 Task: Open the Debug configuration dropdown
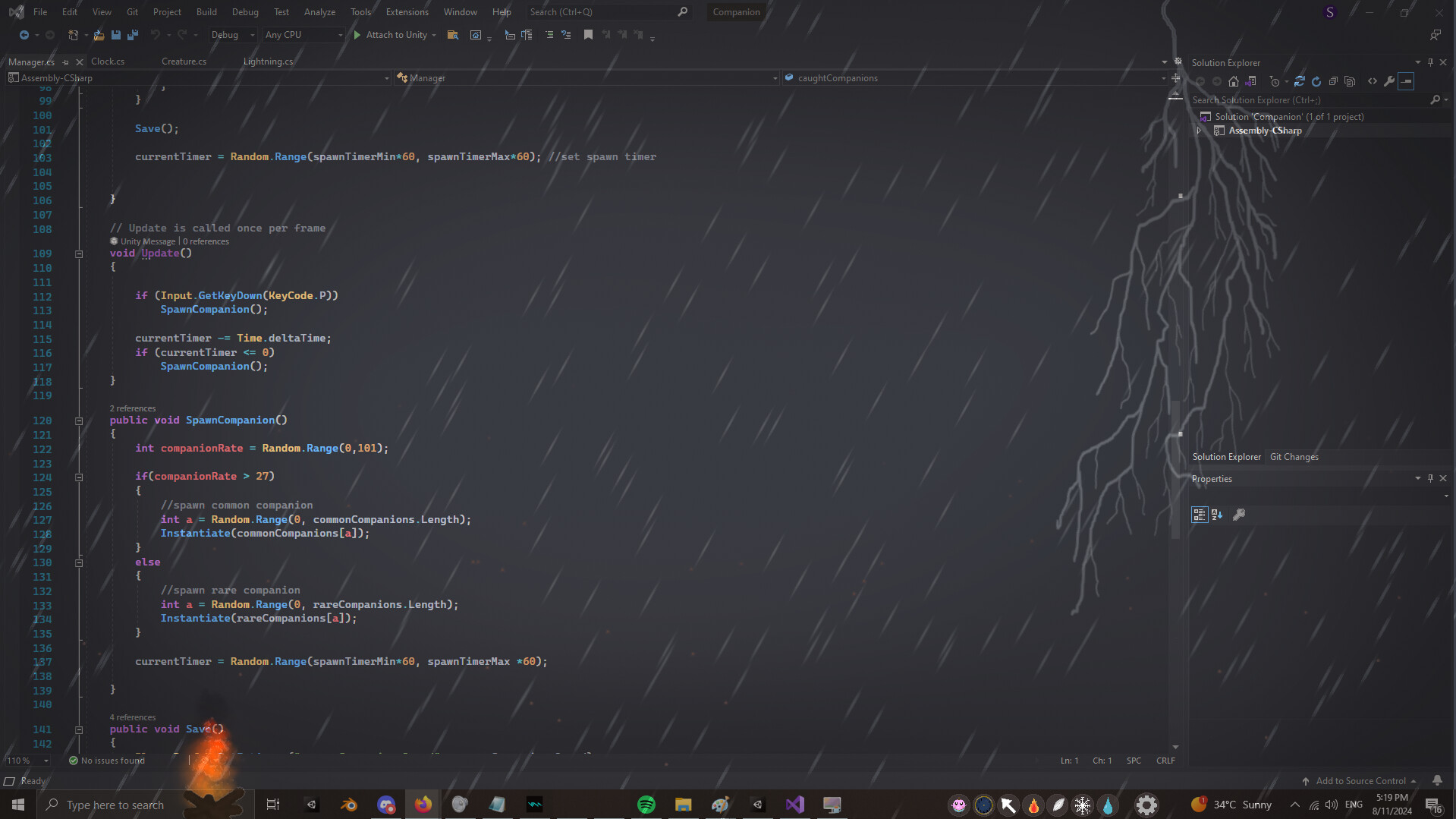click(233, 35)
